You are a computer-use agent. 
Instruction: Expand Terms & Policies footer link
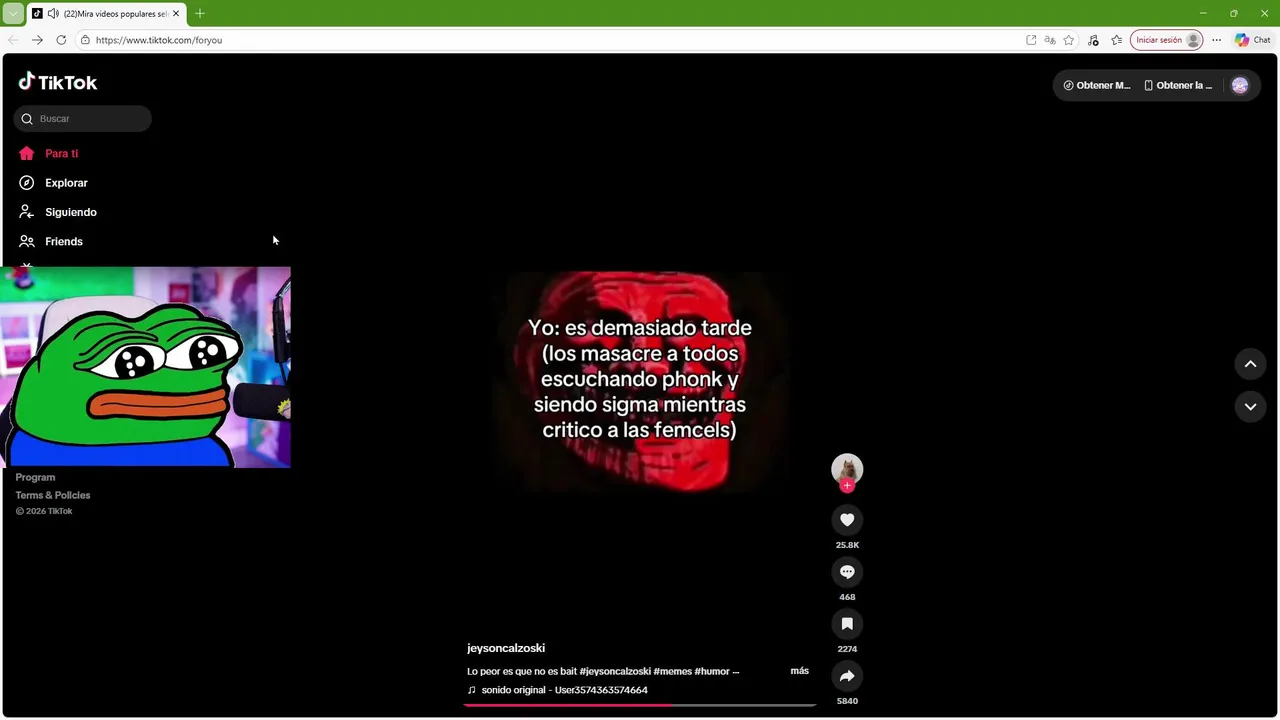point(53,495)
